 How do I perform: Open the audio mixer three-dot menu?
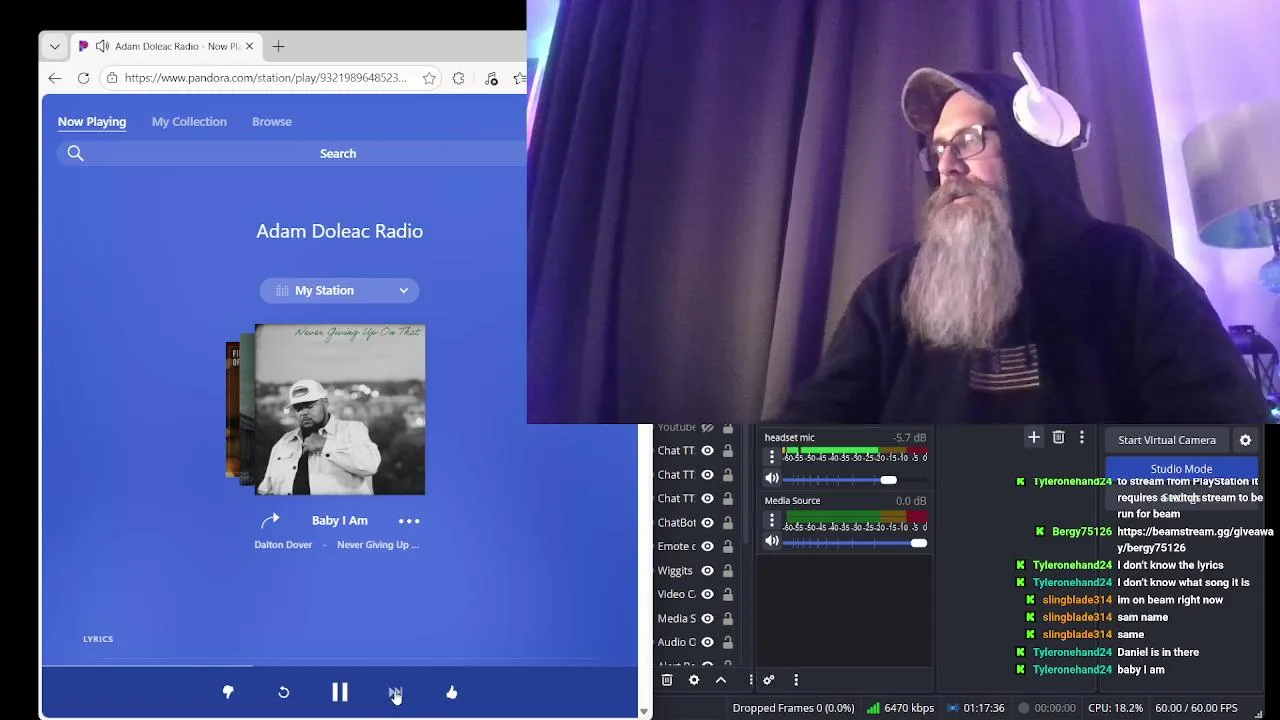tap(796, 680)
